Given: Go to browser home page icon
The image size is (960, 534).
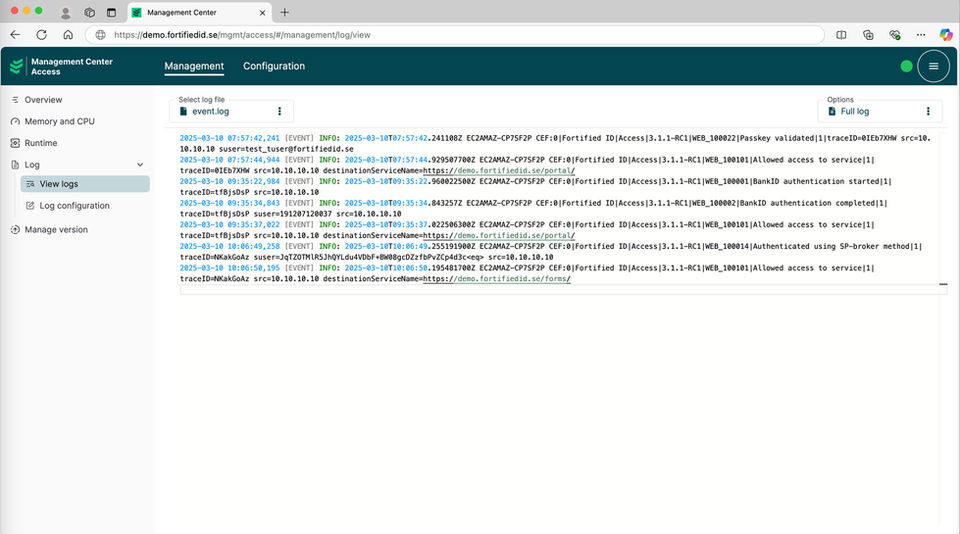Looking at the screenshot, I should coord(68,35).
